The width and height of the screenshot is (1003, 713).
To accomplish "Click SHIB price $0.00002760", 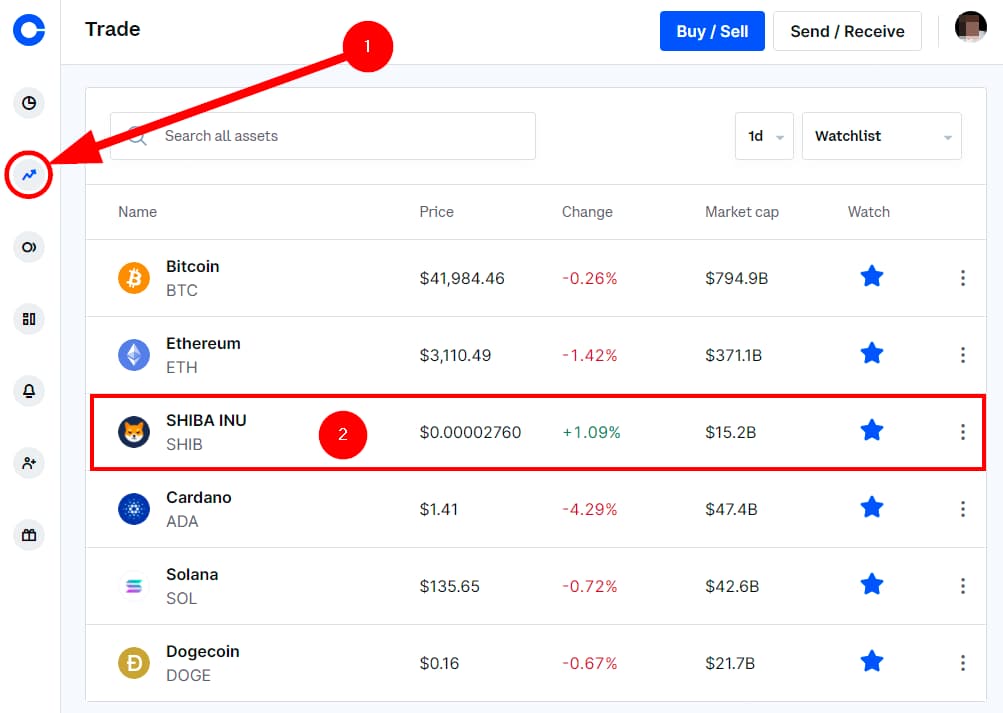I will coord(470,432).
